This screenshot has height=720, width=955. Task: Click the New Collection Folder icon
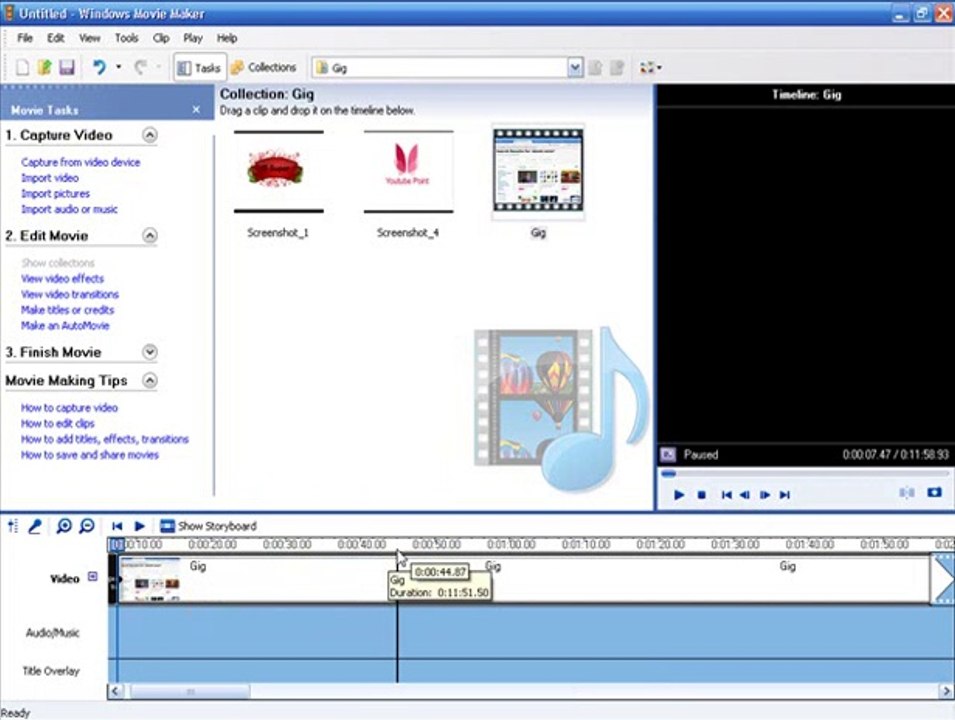(x=617, y=68)
